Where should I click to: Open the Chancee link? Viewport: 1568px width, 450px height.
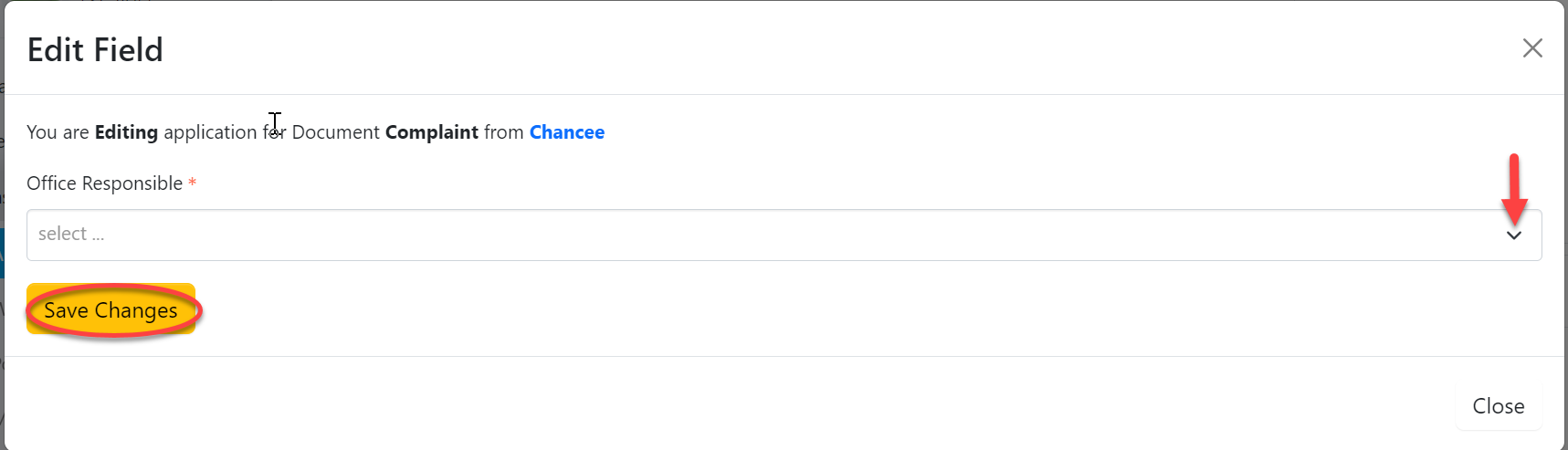point(566,132)
